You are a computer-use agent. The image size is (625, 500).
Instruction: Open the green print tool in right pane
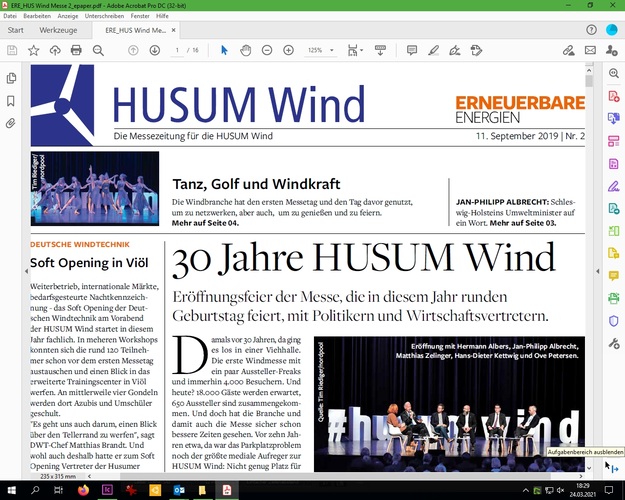point(614,298)
